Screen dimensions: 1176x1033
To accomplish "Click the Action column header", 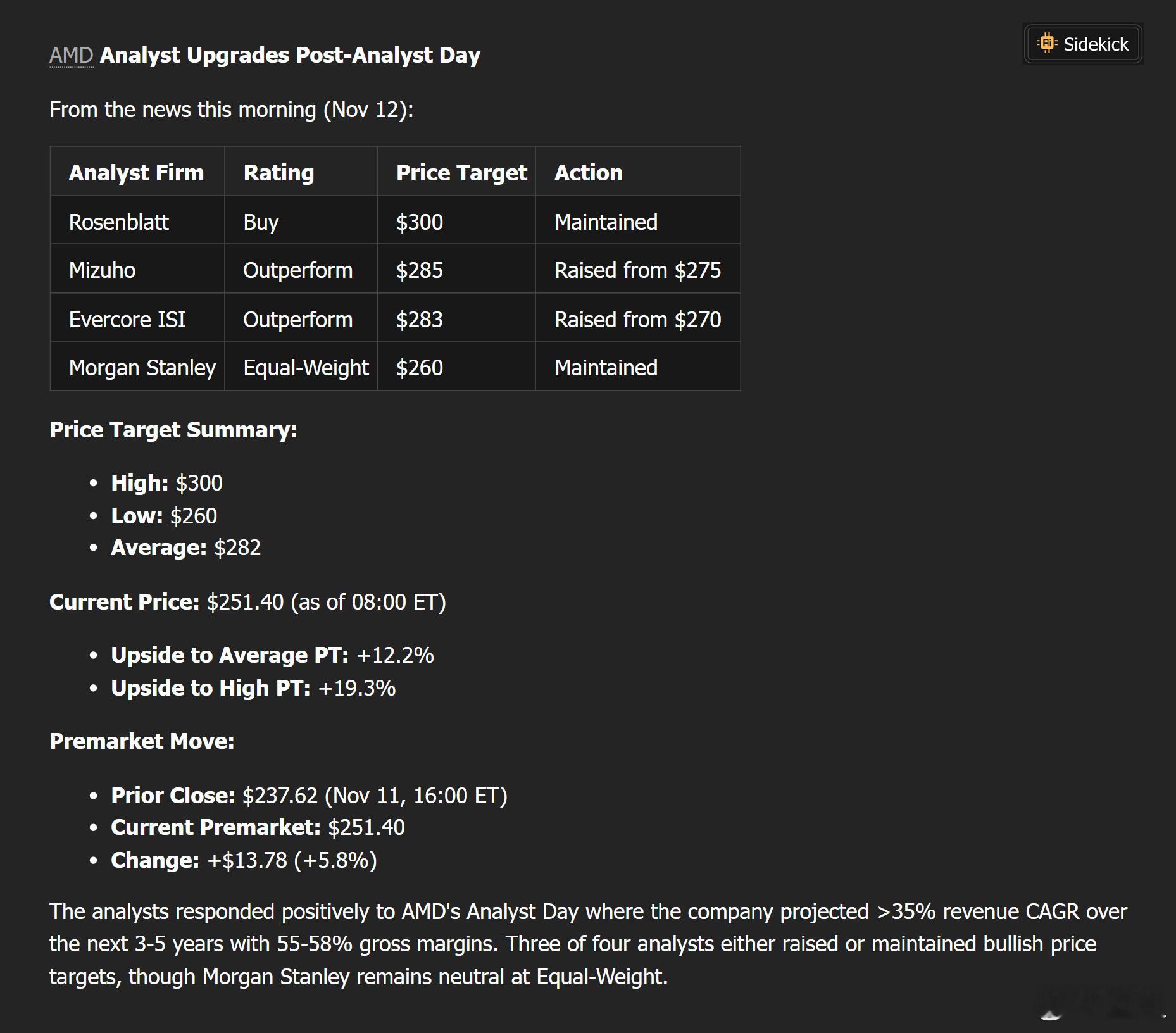I will [588, 172].
